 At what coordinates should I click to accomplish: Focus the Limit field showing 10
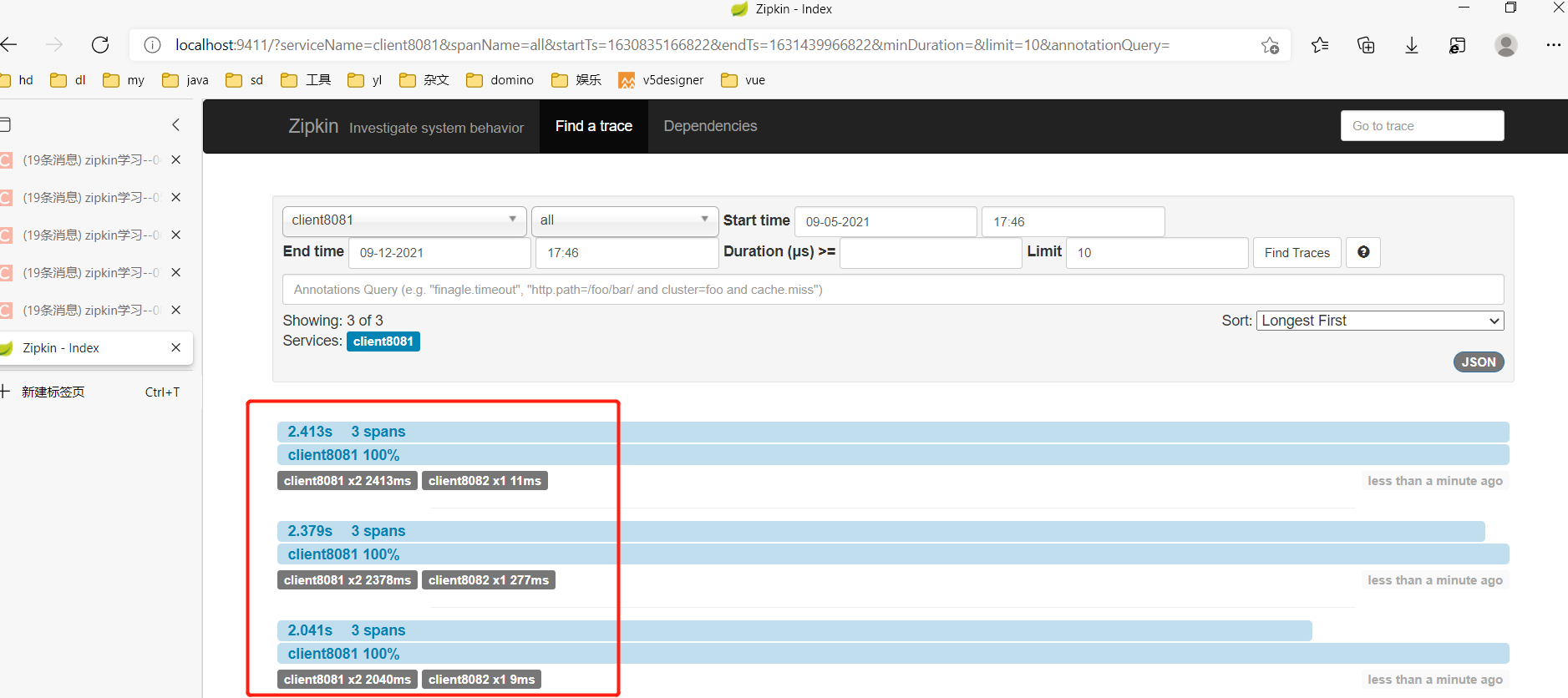pyautogui.click(x=1157, y=252)
